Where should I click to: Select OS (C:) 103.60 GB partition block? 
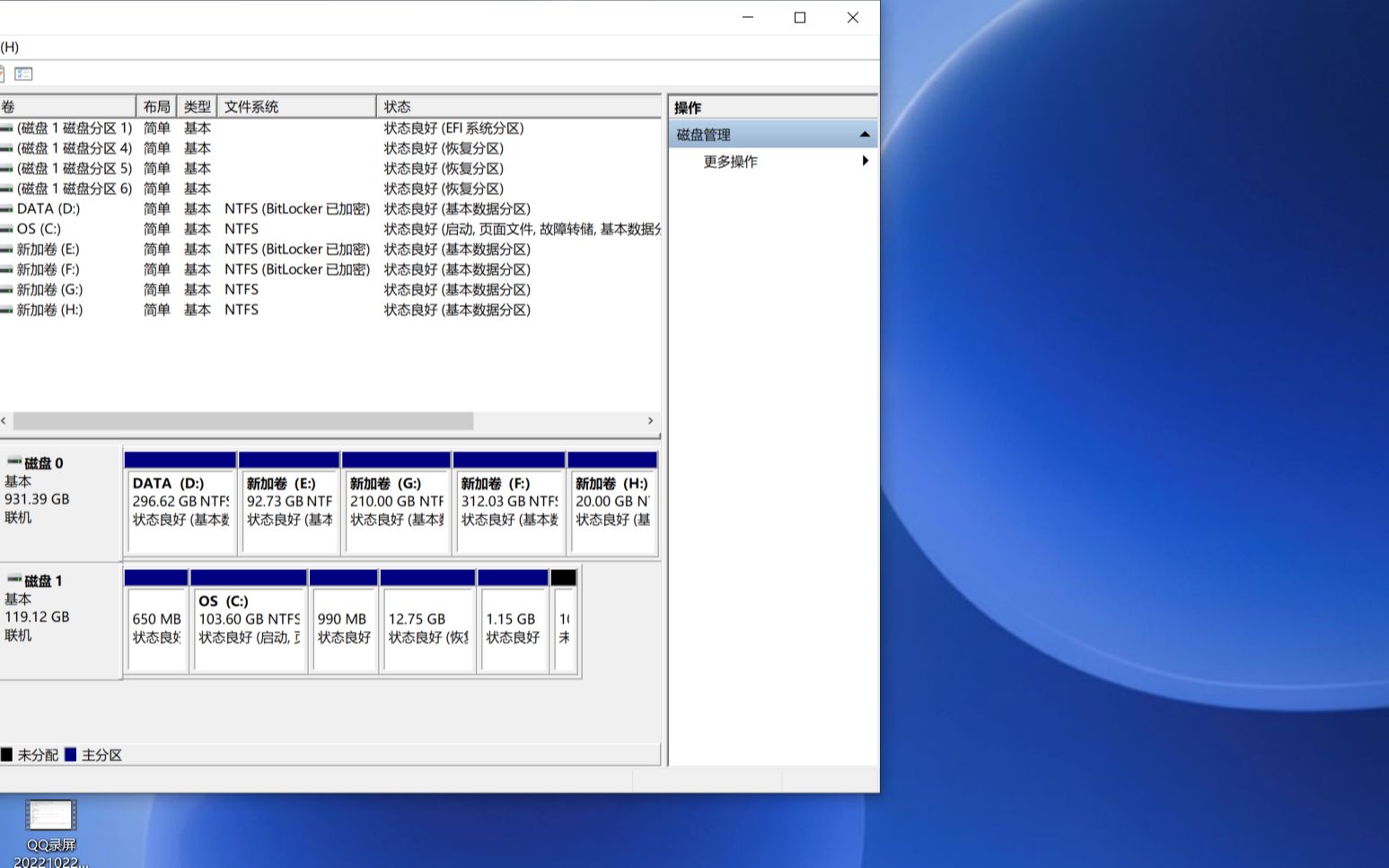pos(249,621)
